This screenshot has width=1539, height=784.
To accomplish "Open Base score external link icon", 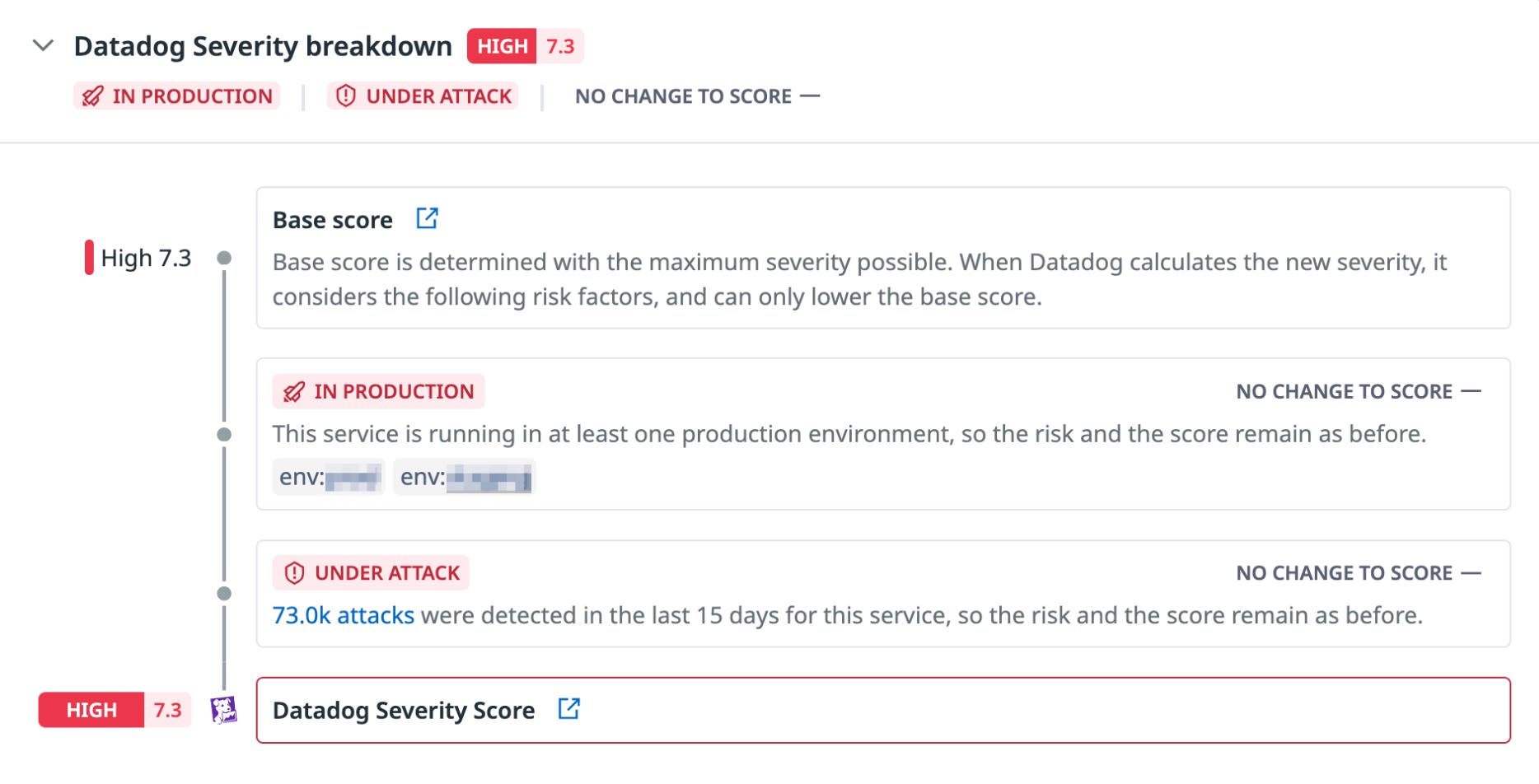I will coord(427,218).
